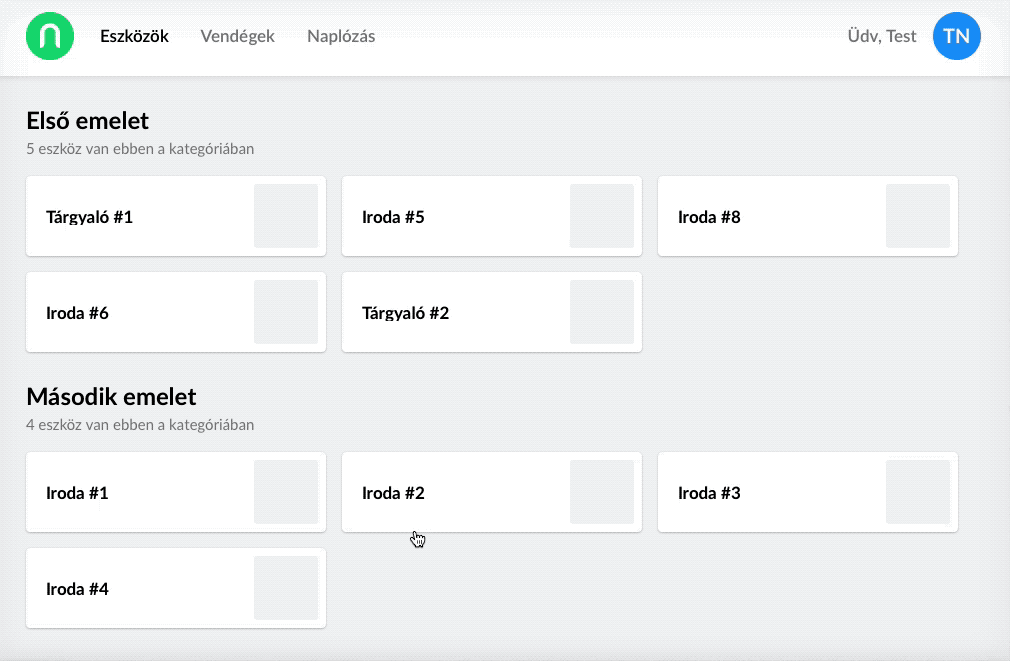The image size is (1010, 661).
Task: Select the Iroda #4 device card
Action: point(140,589)
